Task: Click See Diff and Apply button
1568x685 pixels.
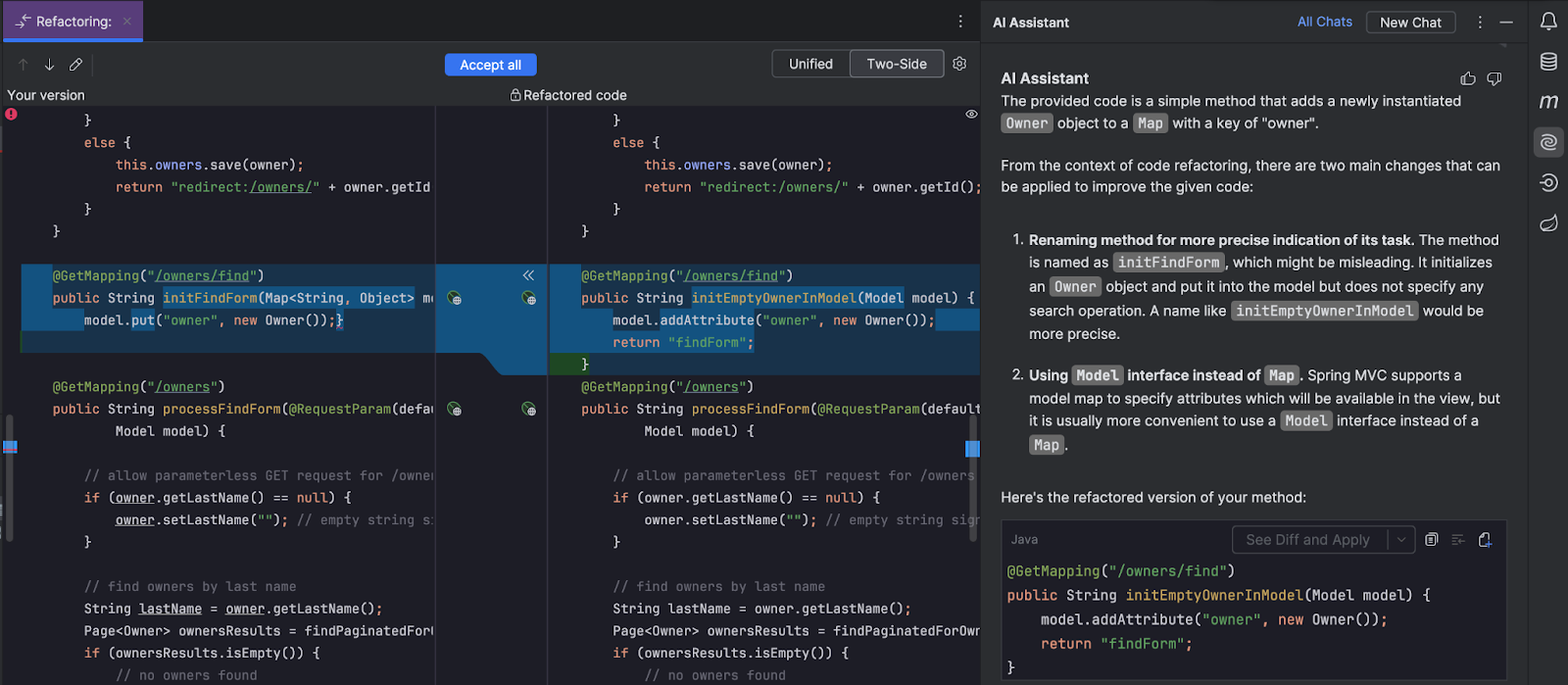Action: pos(1307,539)
